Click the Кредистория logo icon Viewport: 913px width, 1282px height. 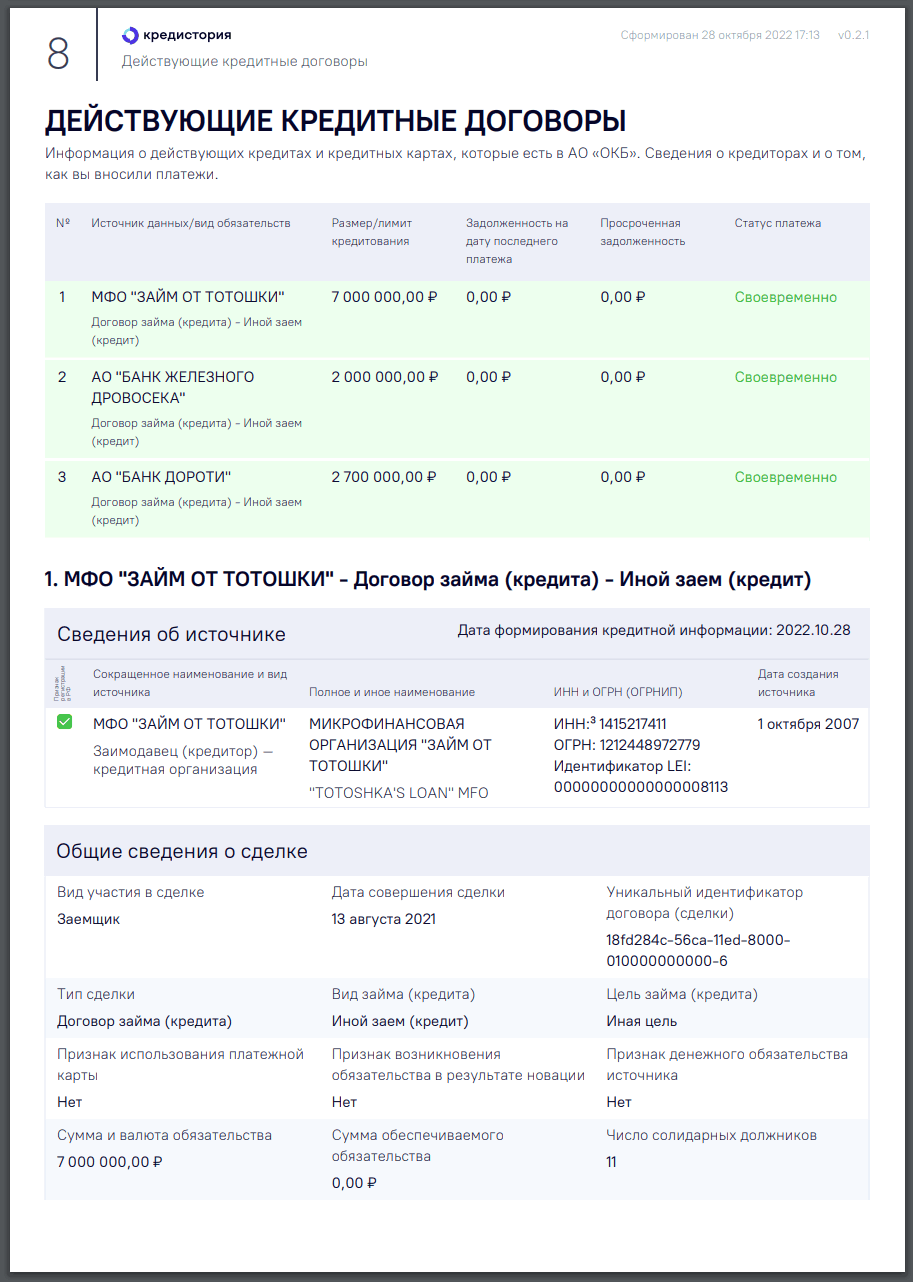(x=130, y=35)
